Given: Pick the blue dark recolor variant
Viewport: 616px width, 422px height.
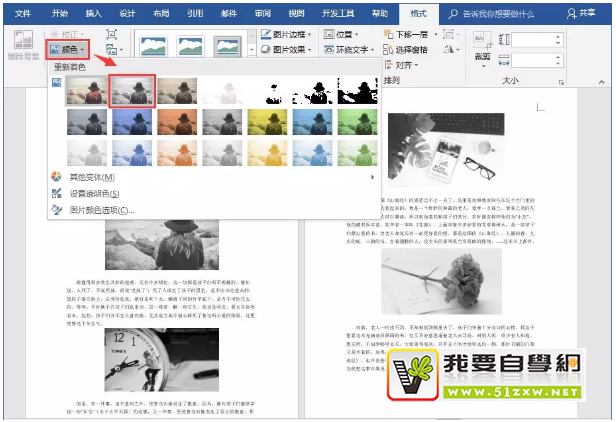Looking at the screenshot, I should (x=131, y=121).
